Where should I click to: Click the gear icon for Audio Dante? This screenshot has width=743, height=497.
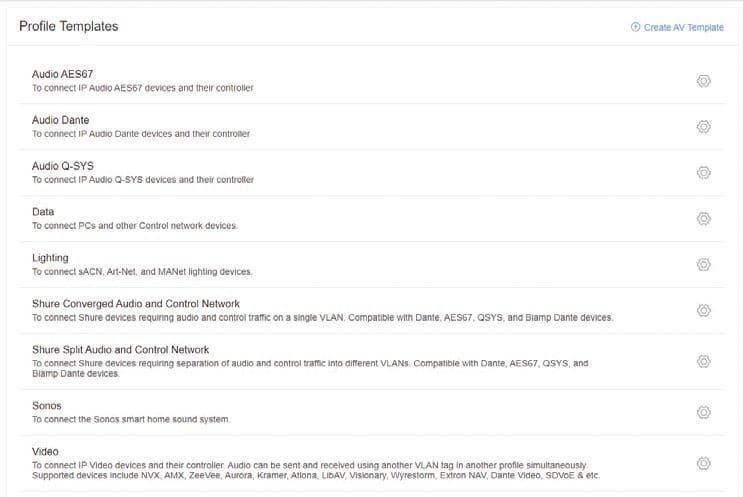coord(703,127)
